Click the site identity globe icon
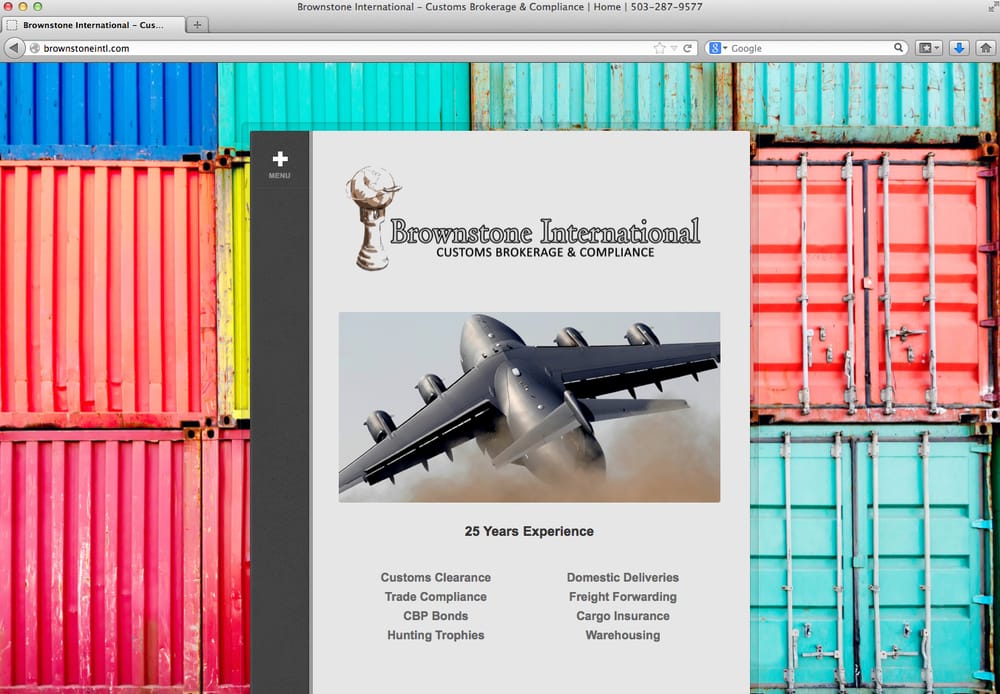 35,48
